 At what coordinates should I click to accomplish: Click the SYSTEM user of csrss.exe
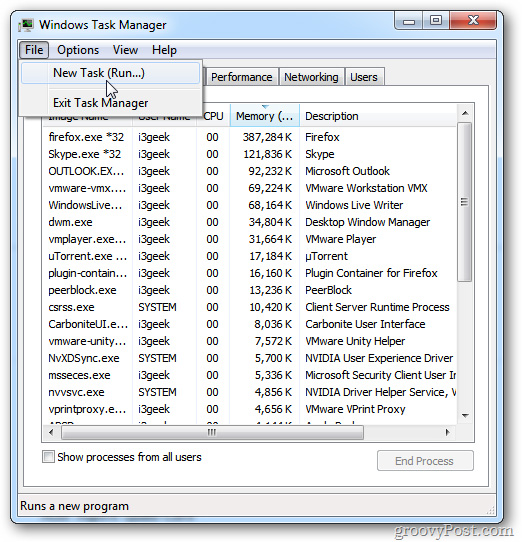157,307
